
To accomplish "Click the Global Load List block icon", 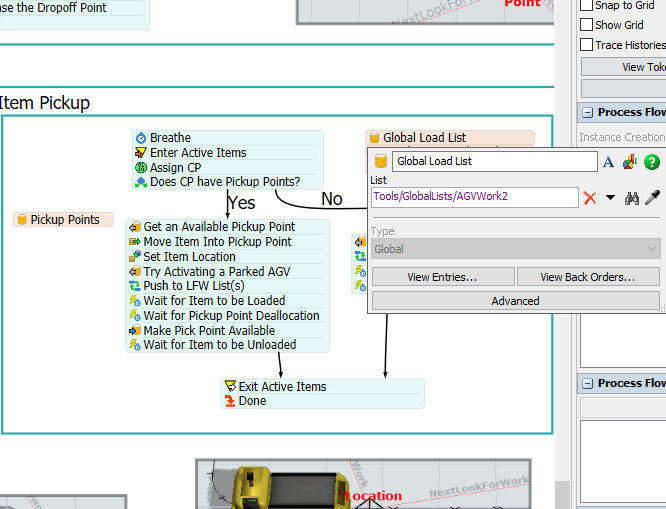I will click(374, 138).
